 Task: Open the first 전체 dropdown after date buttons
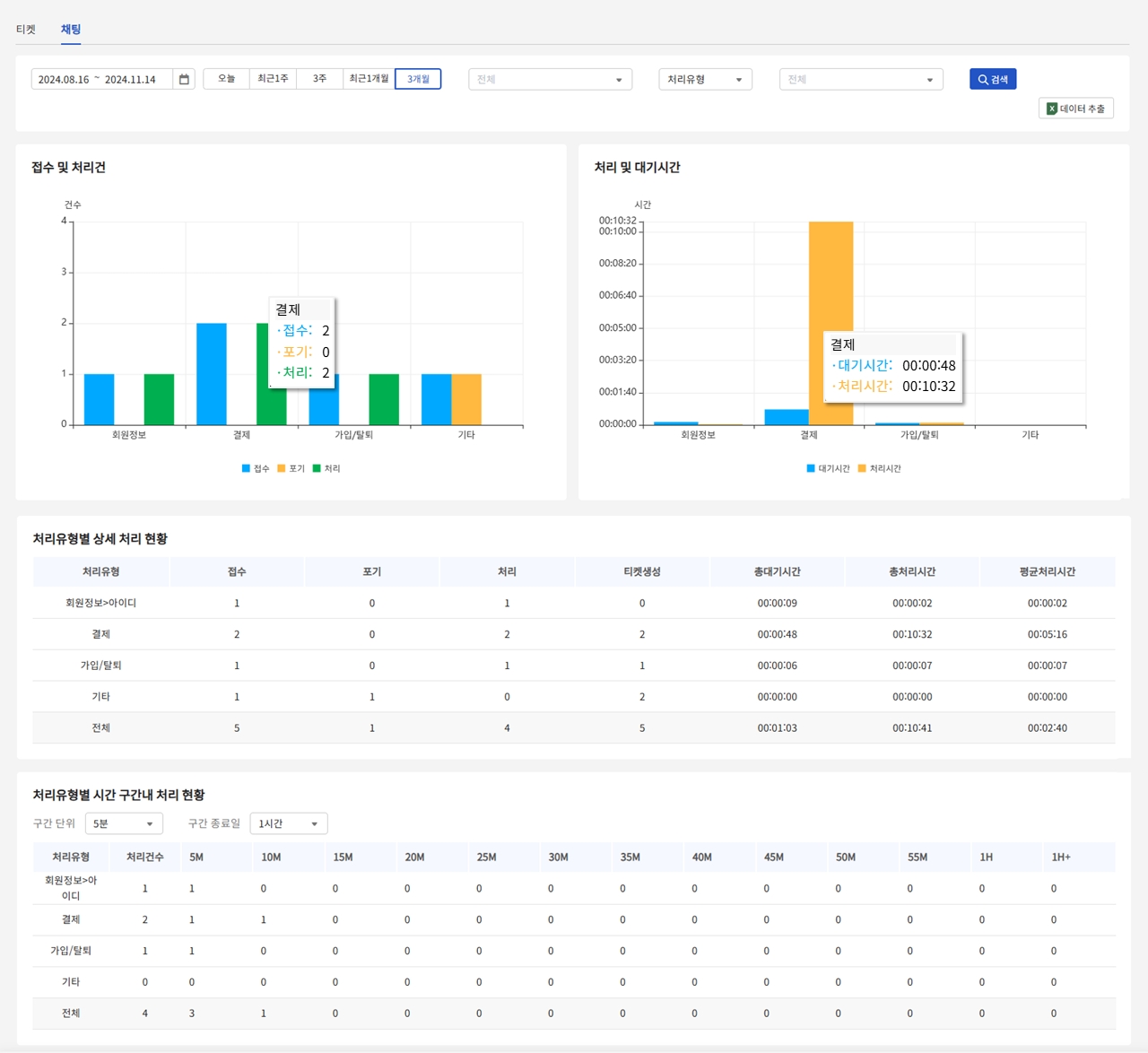click(550, 80)
